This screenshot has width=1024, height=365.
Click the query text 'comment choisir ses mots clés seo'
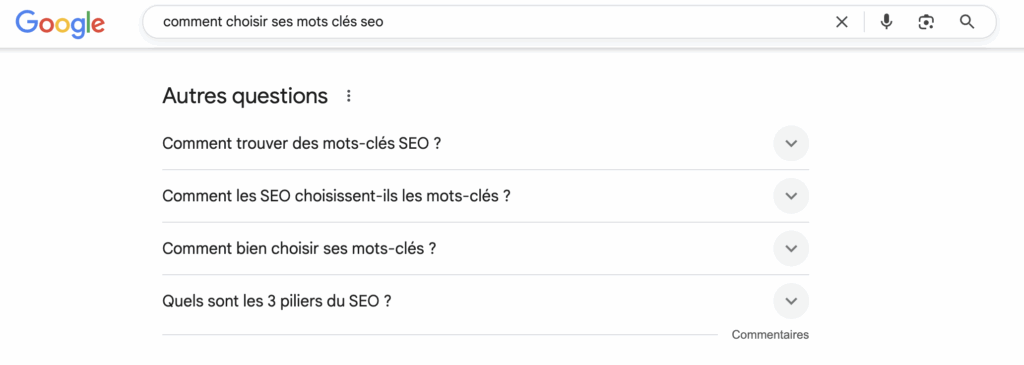(273, 22)
